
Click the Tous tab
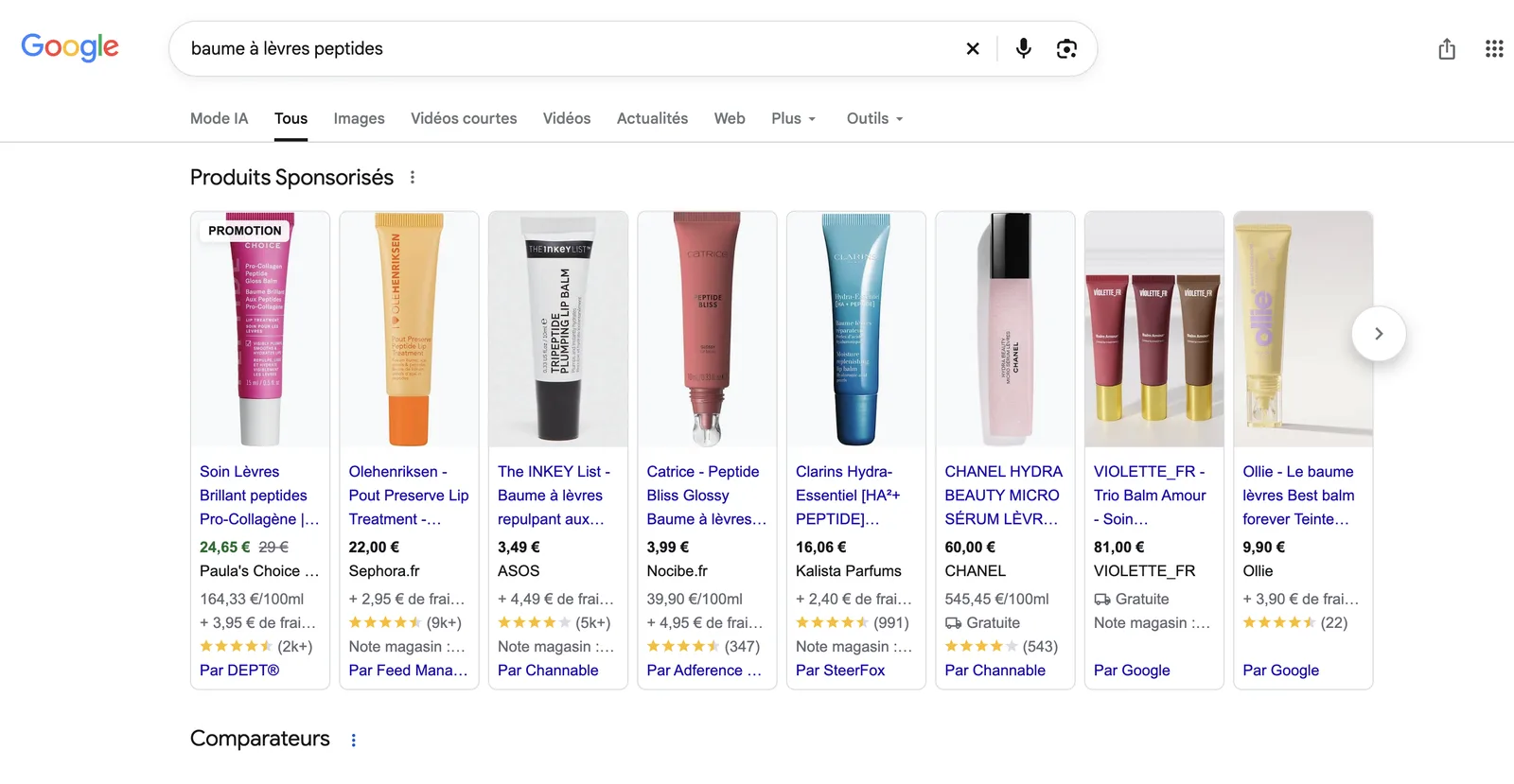coord(290,118)
